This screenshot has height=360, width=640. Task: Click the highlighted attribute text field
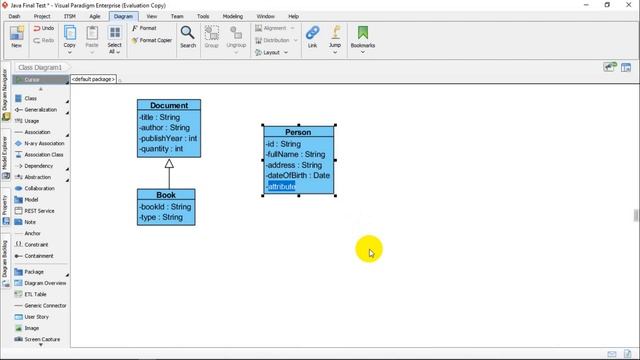[282, 187]
